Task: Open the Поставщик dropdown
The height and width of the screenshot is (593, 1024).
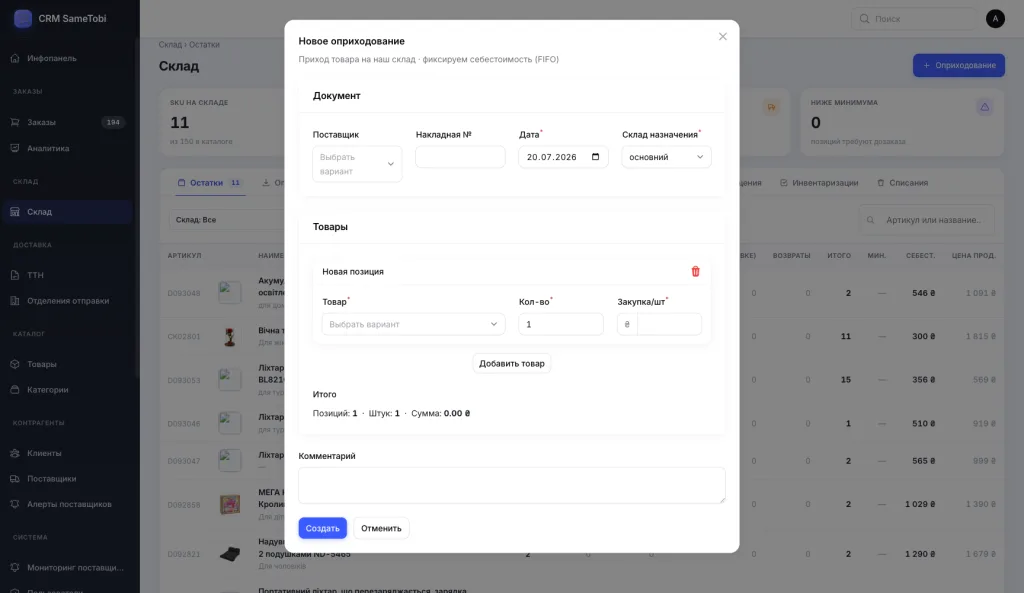Action: coord(357,164)
